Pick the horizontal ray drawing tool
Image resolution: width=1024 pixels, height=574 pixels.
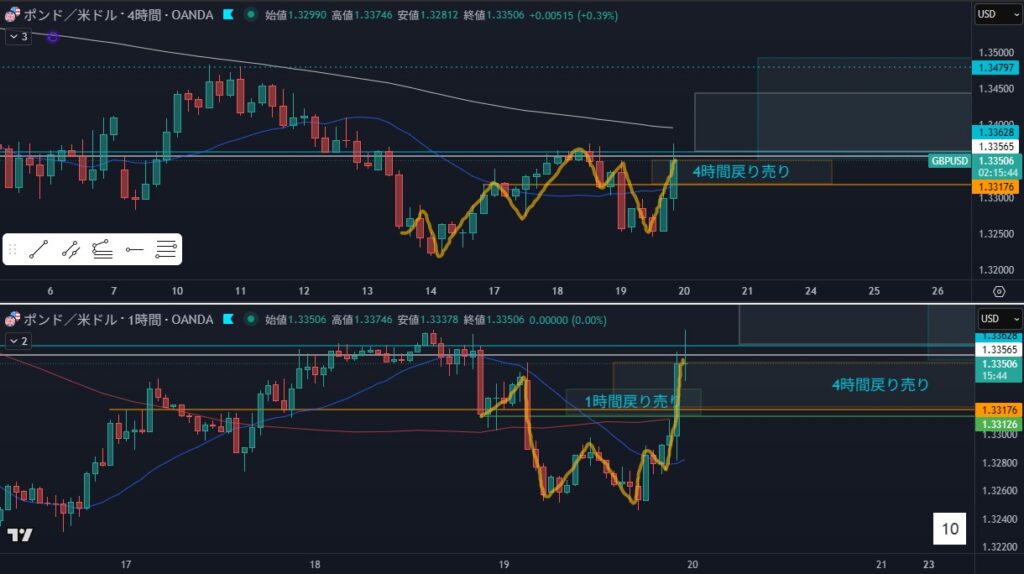(x=134, y=250)
